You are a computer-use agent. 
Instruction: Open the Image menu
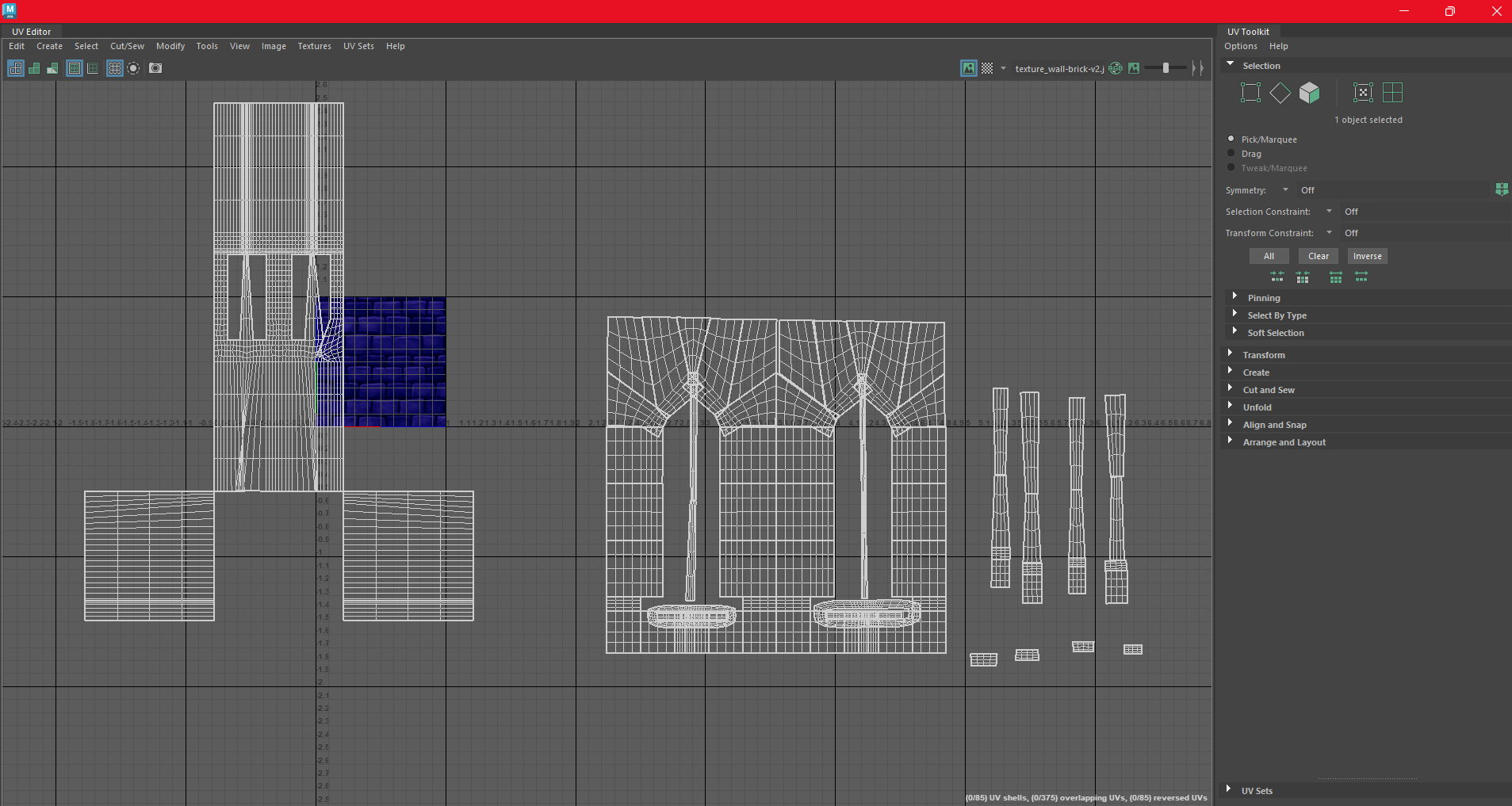(x=274, y=46)
